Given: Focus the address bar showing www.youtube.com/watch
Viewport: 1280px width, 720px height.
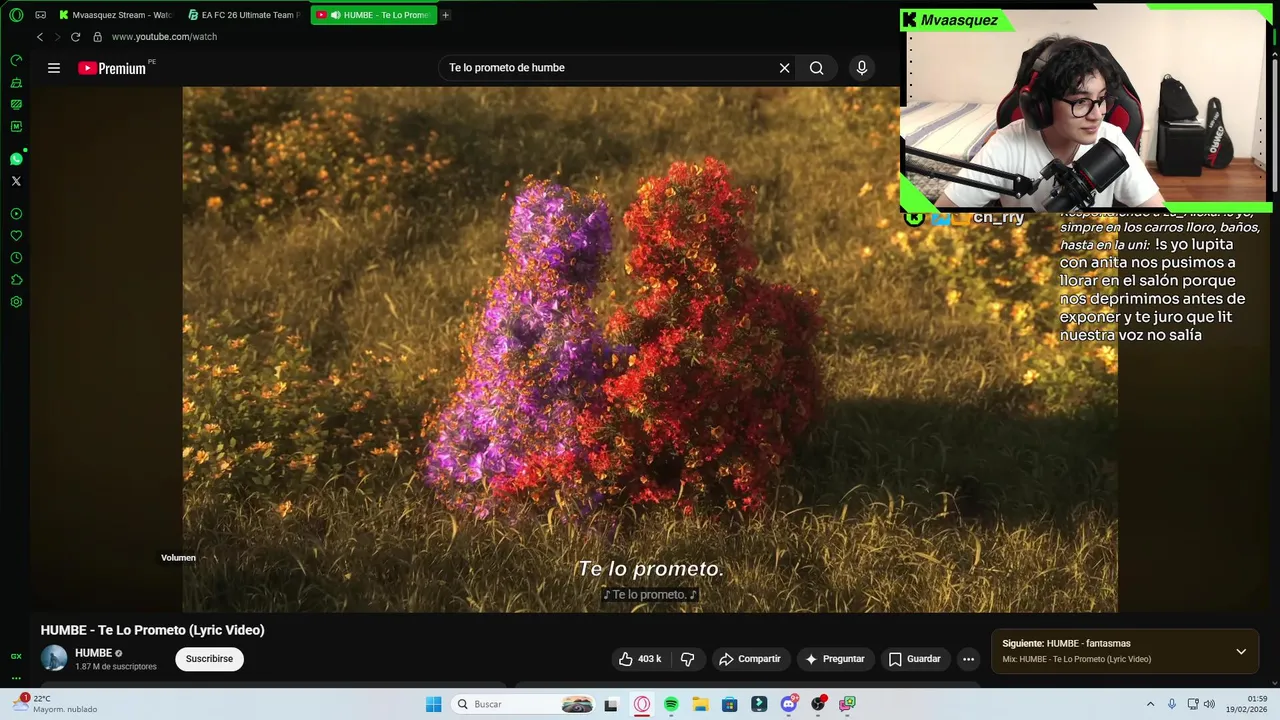Looking at the screenshot, I should [x=164, y=37].
